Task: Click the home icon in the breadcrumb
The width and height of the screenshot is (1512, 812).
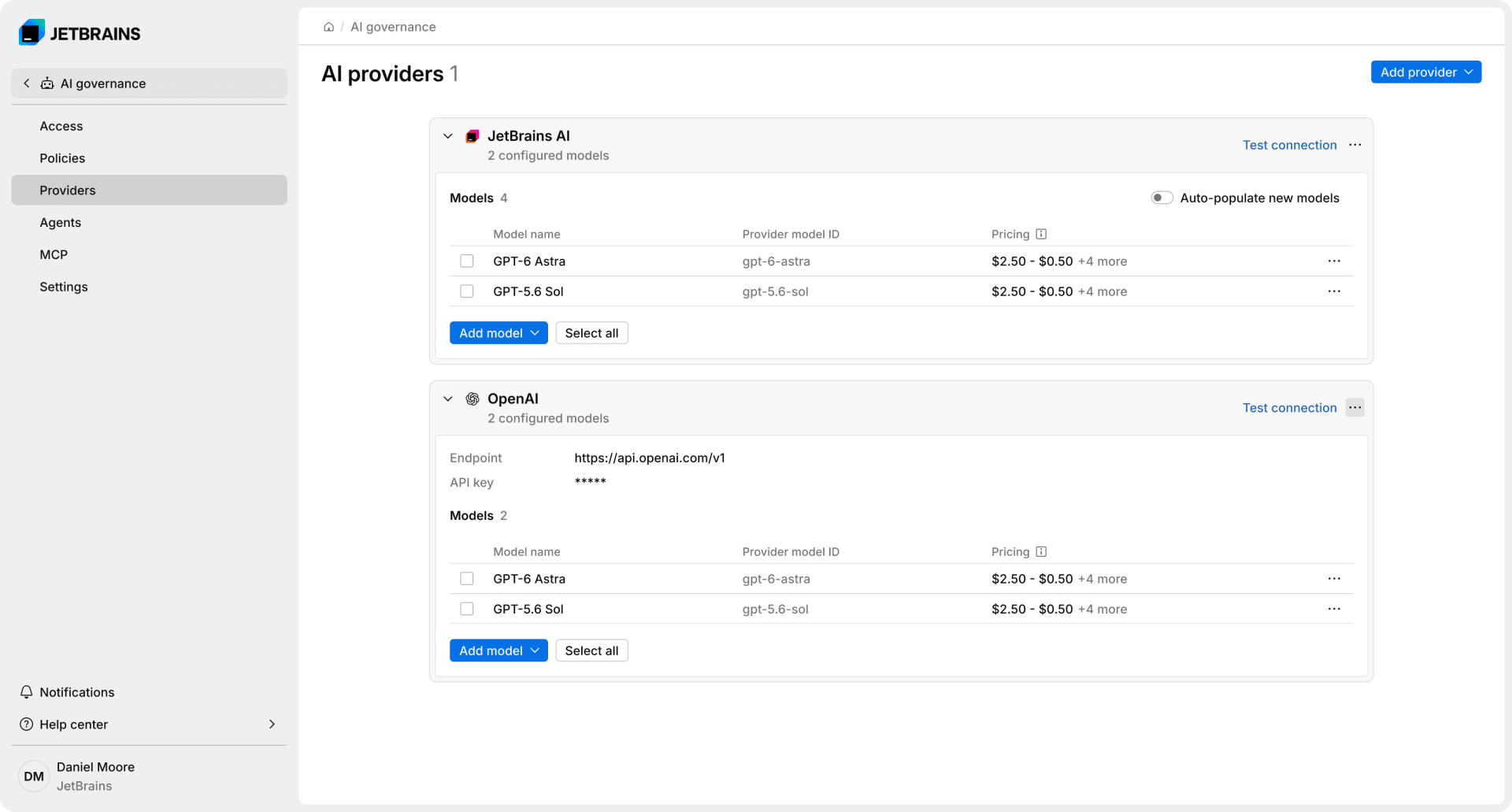Action: click(328, 27)
